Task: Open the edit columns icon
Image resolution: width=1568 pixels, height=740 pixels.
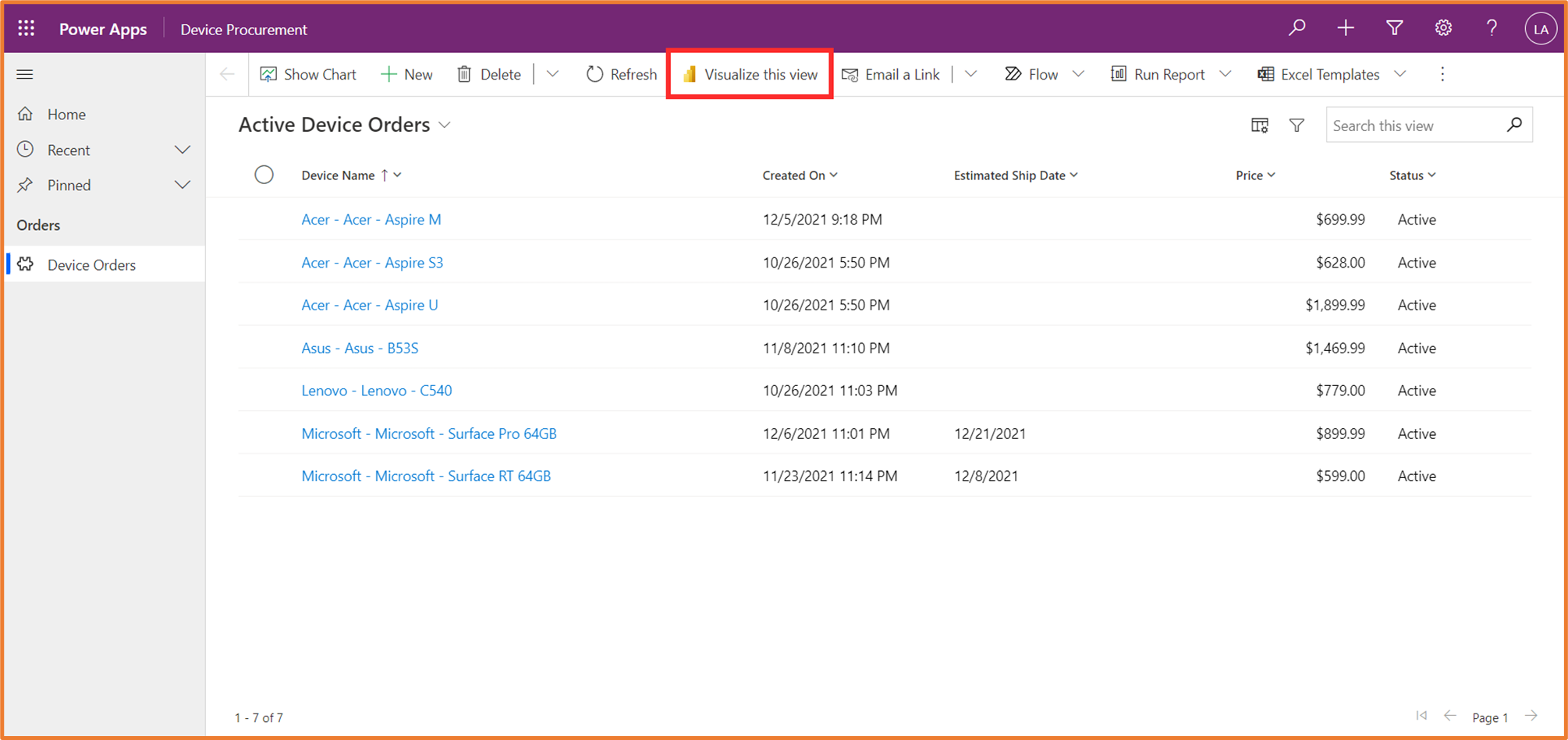Action: 1260,125
